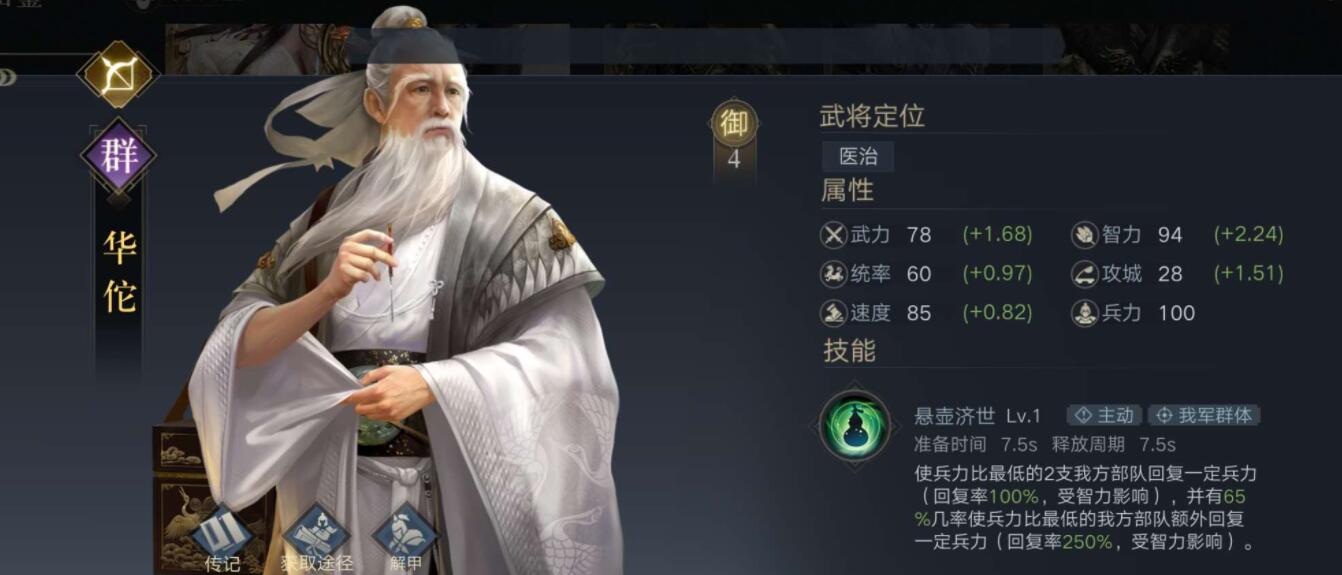1342x575 pixels.
Task: Click the purple 群 faction badge
Action: tap(119, 157)
